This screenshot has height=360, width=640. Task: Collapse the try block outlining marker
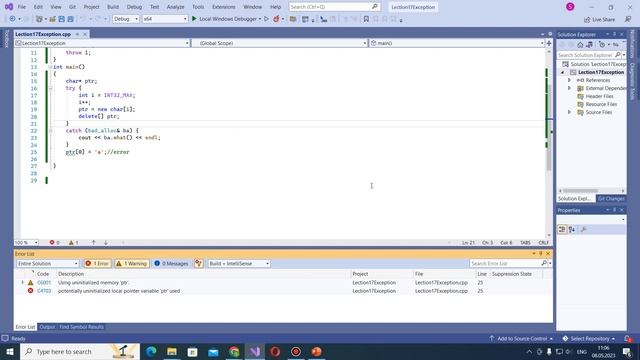(x=51, y=88)
